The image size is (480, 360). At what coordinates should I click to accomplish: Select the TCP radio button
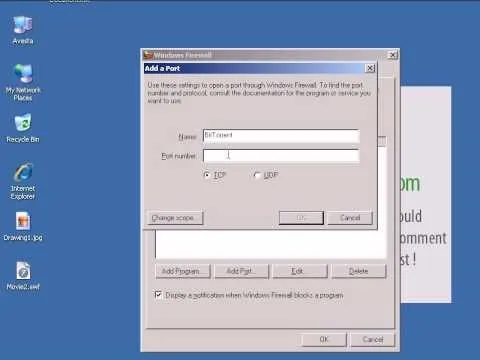[x=207, y=175]
